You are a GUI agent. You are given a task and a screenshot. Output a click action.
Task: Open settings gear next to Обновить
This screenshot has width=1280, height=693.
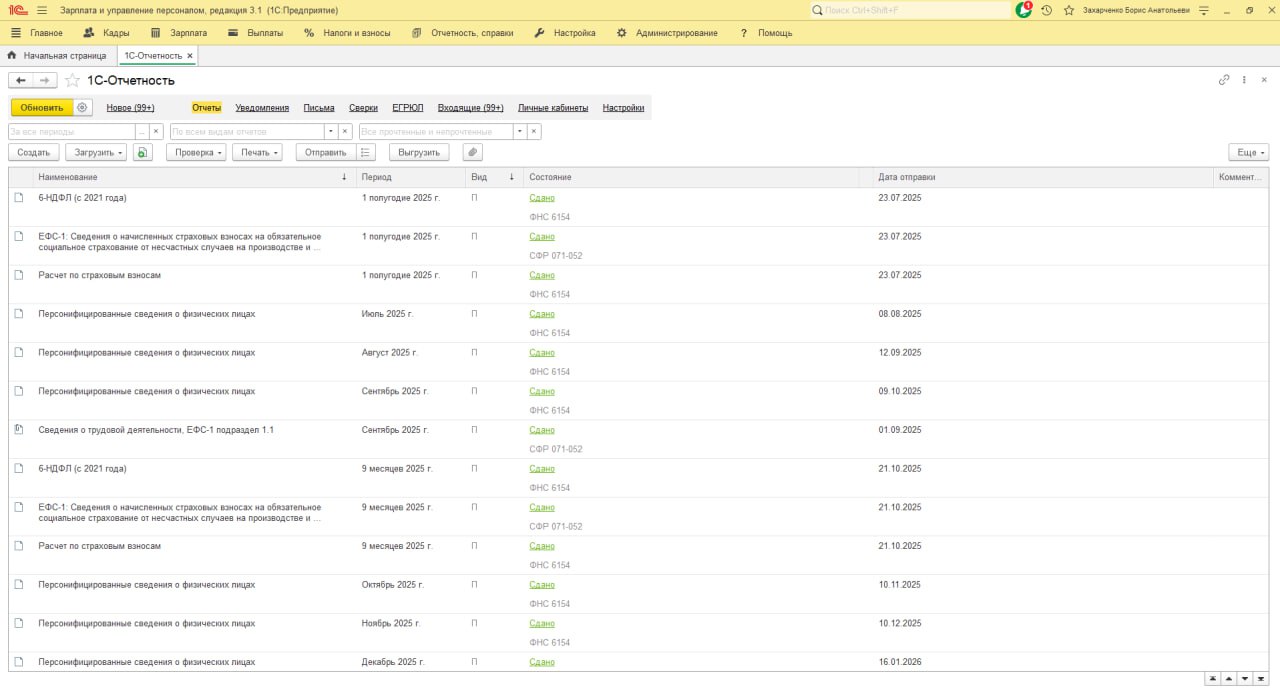click(x=82, y=108)
